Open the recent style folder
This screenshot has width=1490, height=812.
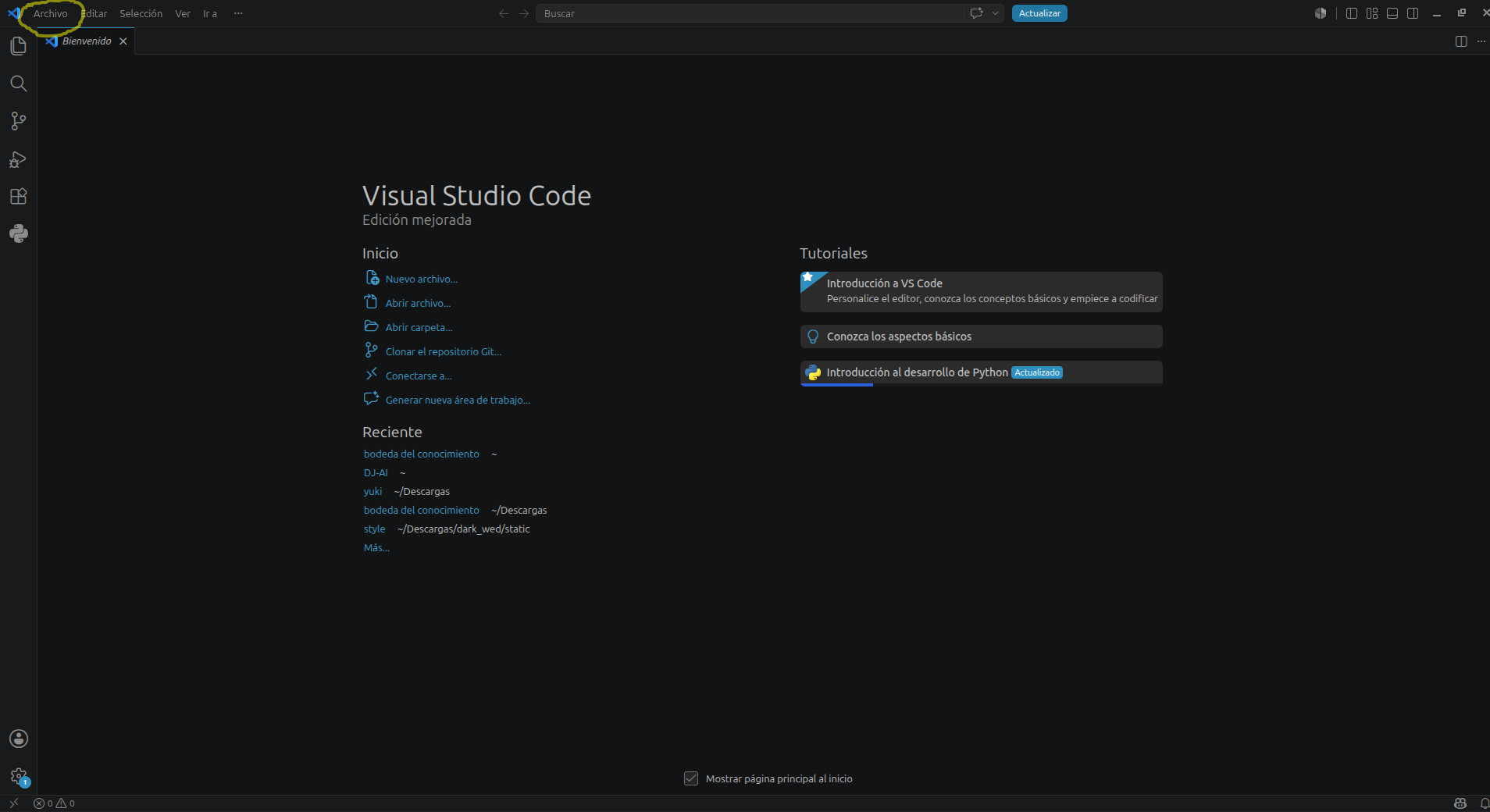(374, 529)
